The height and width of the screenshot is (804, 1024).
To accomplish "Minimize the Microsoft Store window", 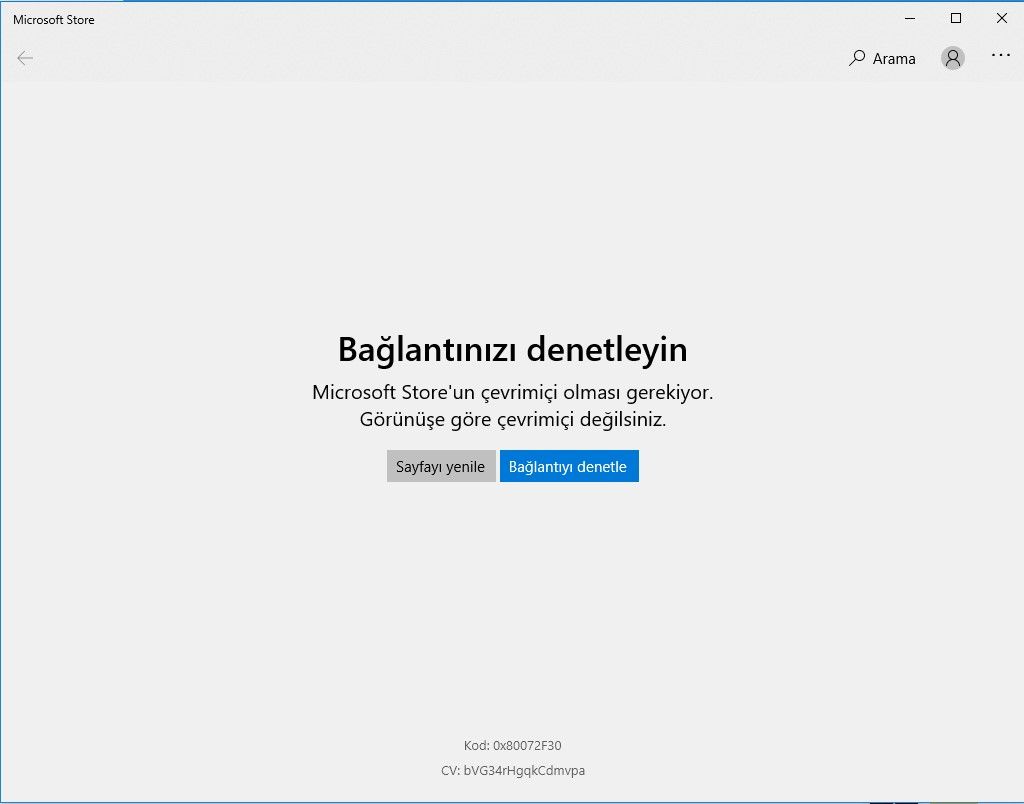I will 910,19.
